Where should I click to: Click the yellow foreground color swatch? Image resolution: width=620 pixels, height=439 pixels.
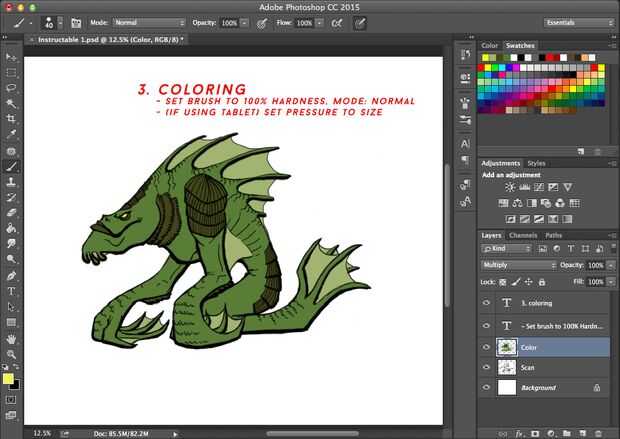click(9, 379)
